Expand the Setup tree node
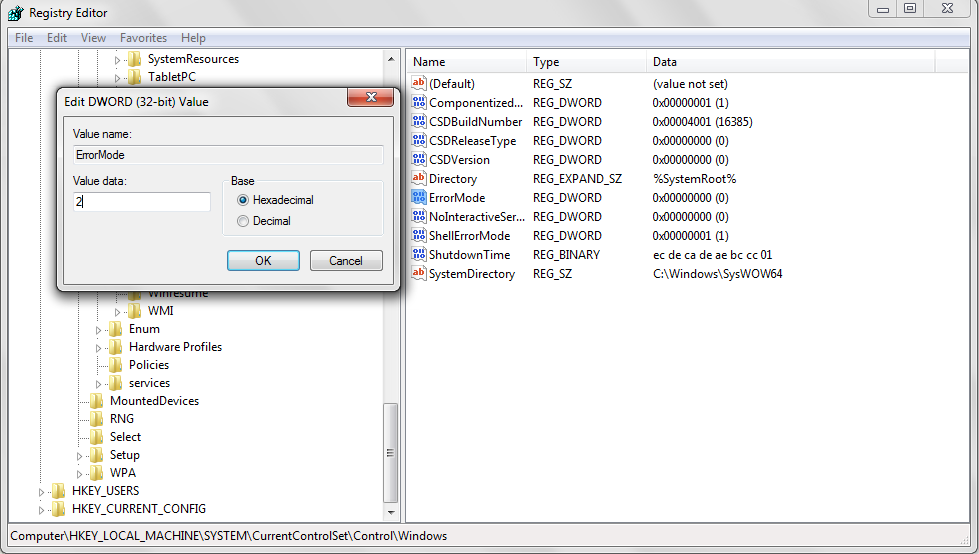The image size is (979, 554). click(x=79, y=456)
